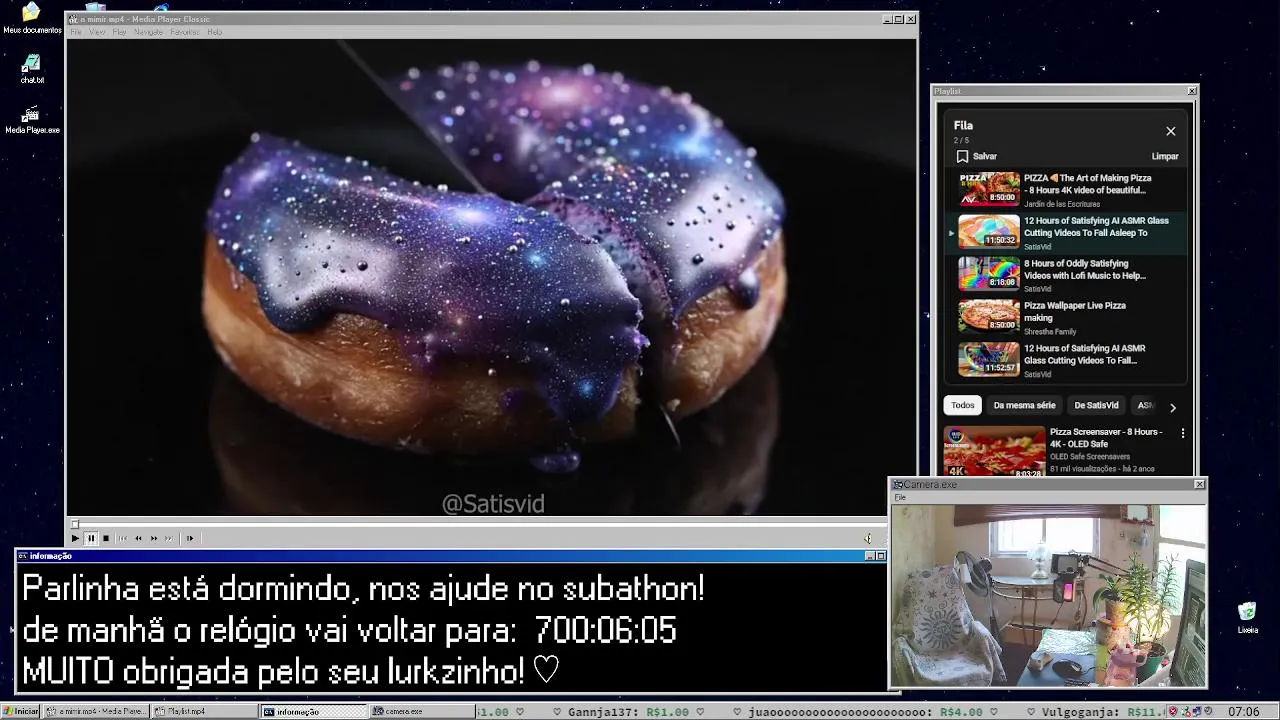
Task: Click the 'Shrestha Family' channel name
Action: point(1050,331)
